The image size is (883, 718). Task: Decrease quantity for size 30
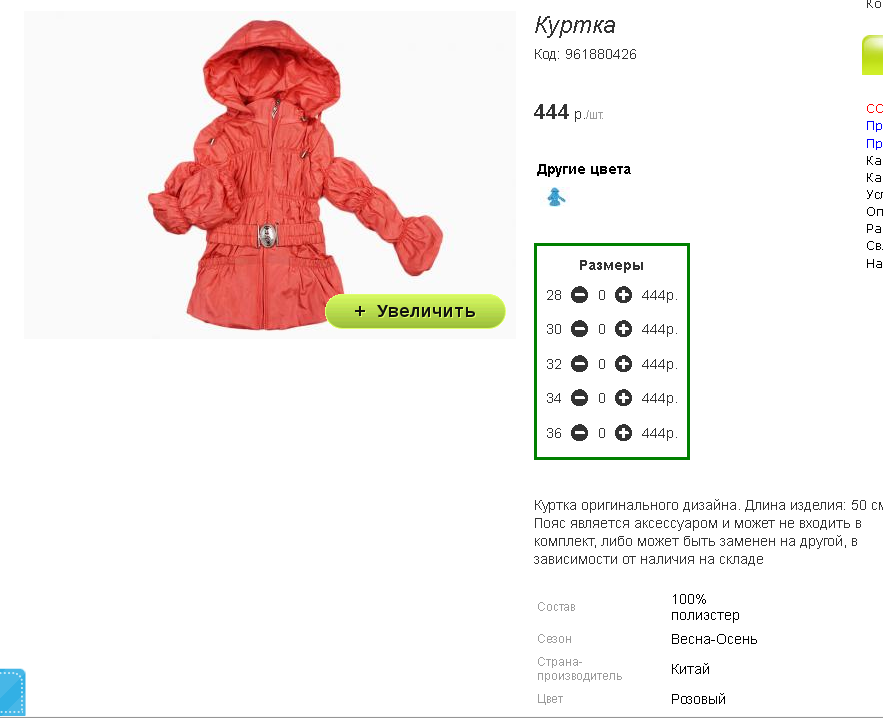pyautogui.click(x=579, y=329)
